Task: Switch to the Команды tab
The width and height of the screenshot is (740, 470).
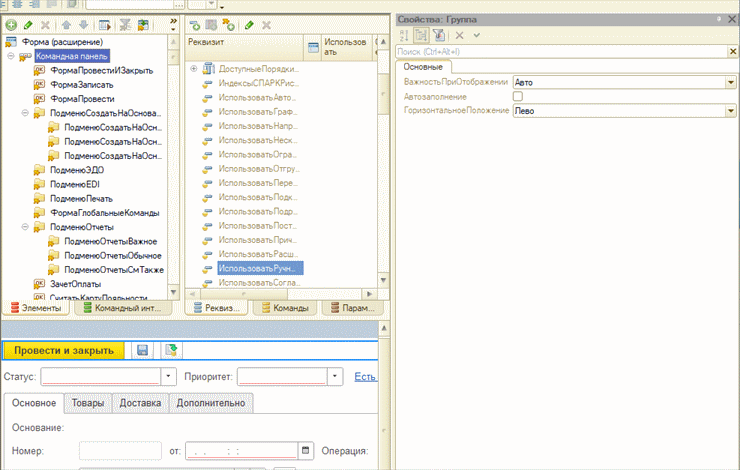Action: [285, 308]
